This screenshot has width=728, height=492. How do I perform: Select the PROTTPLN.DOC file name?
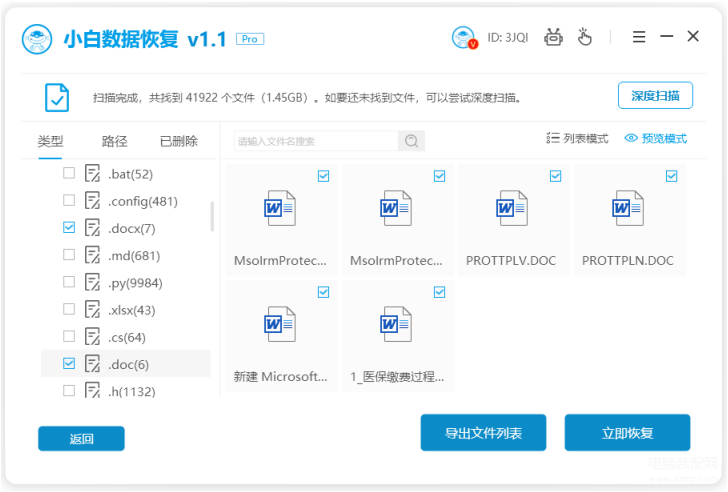click(x=628, y=260)
